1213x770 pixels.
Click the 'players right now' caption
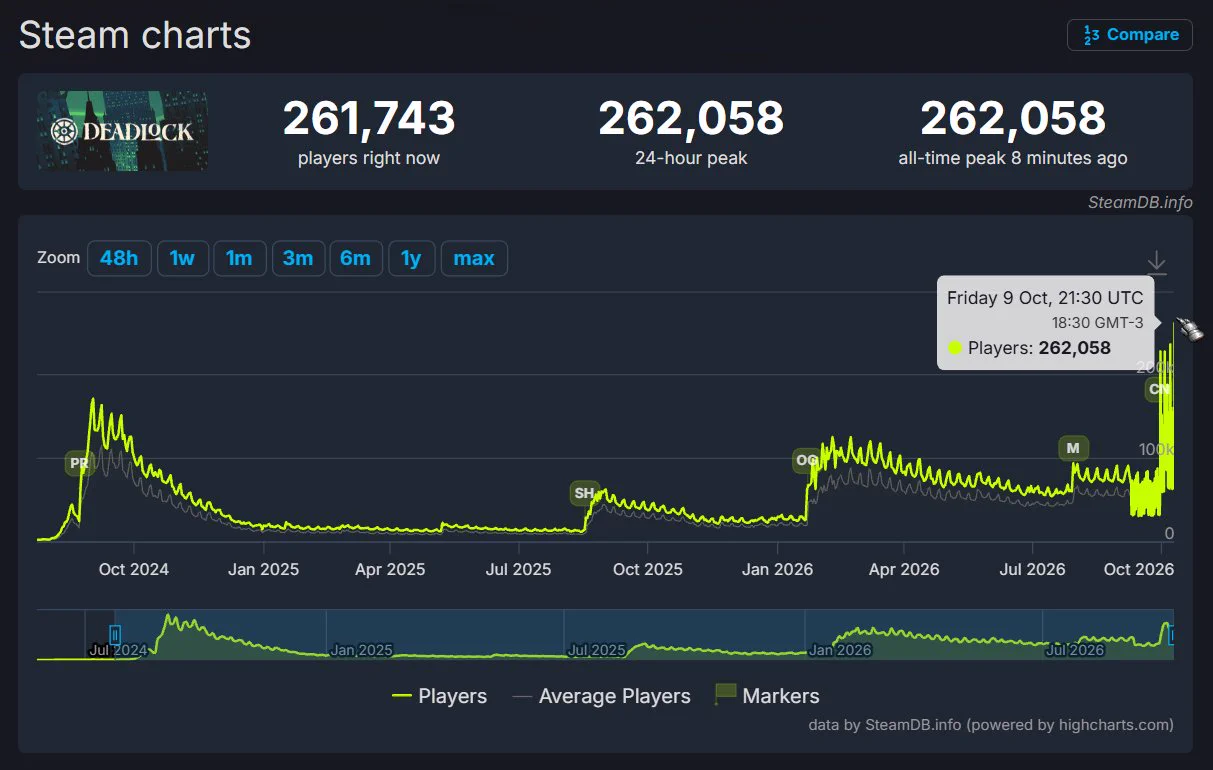pos(369,158)
